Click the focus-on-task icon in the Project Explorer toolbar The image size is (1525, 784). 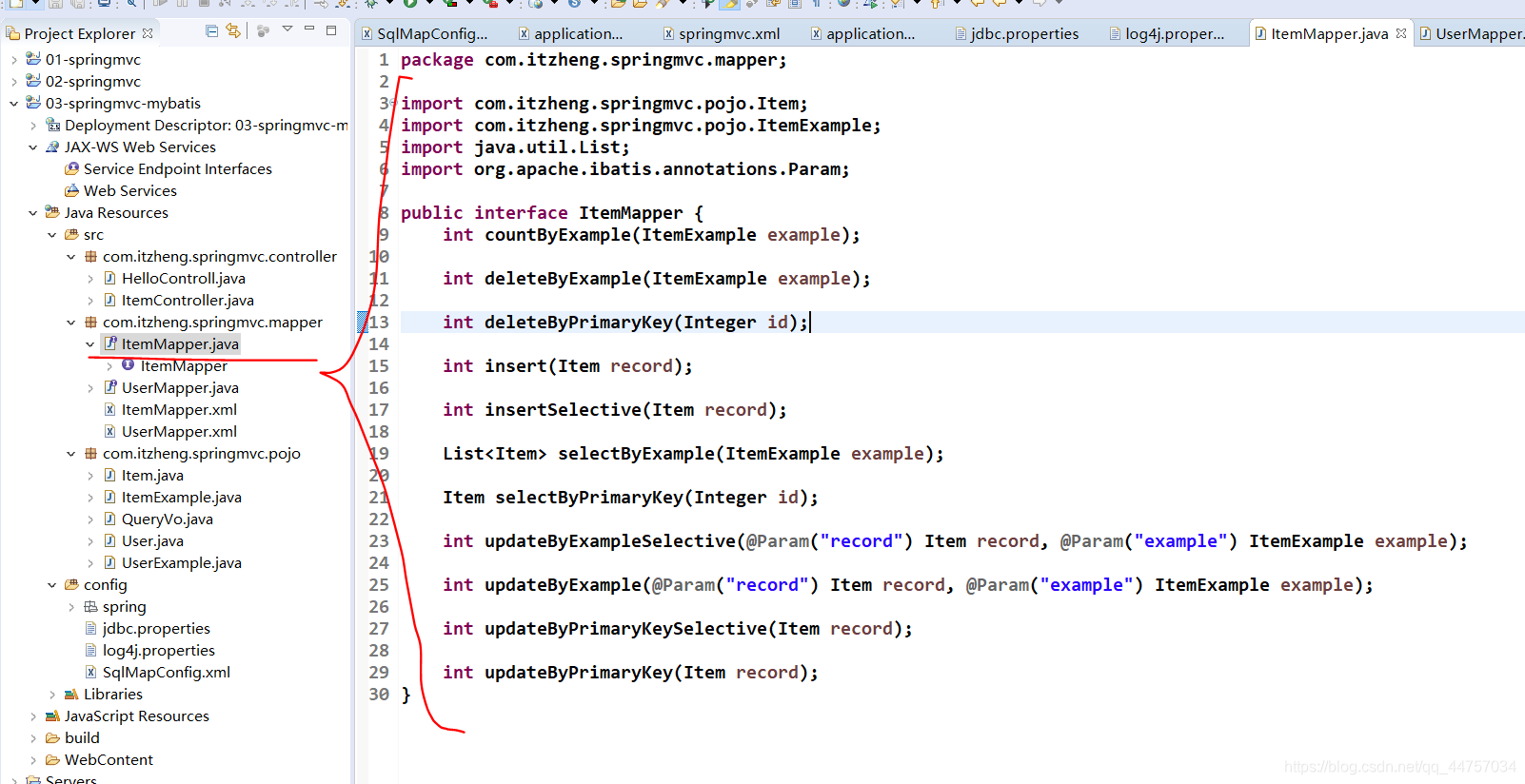[264, 31]
